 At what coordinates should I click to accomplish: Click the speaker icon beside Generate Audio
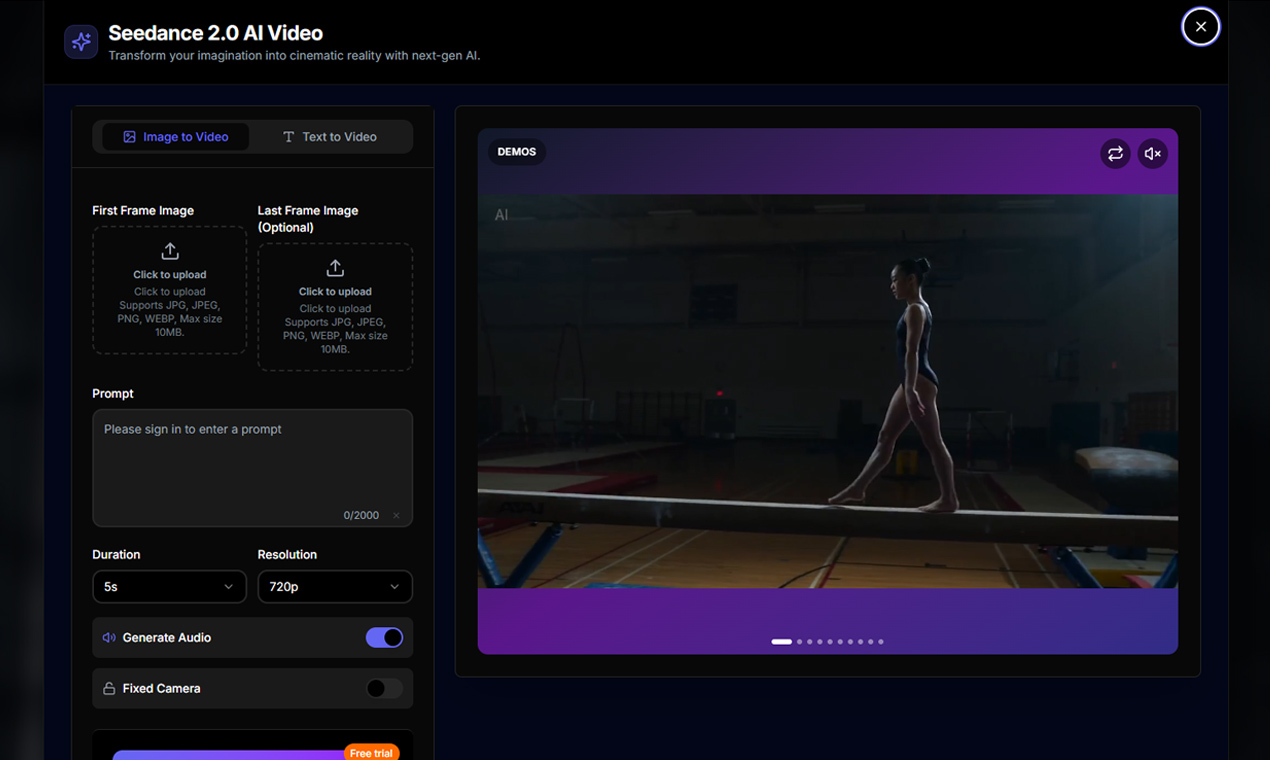[109, 637]
